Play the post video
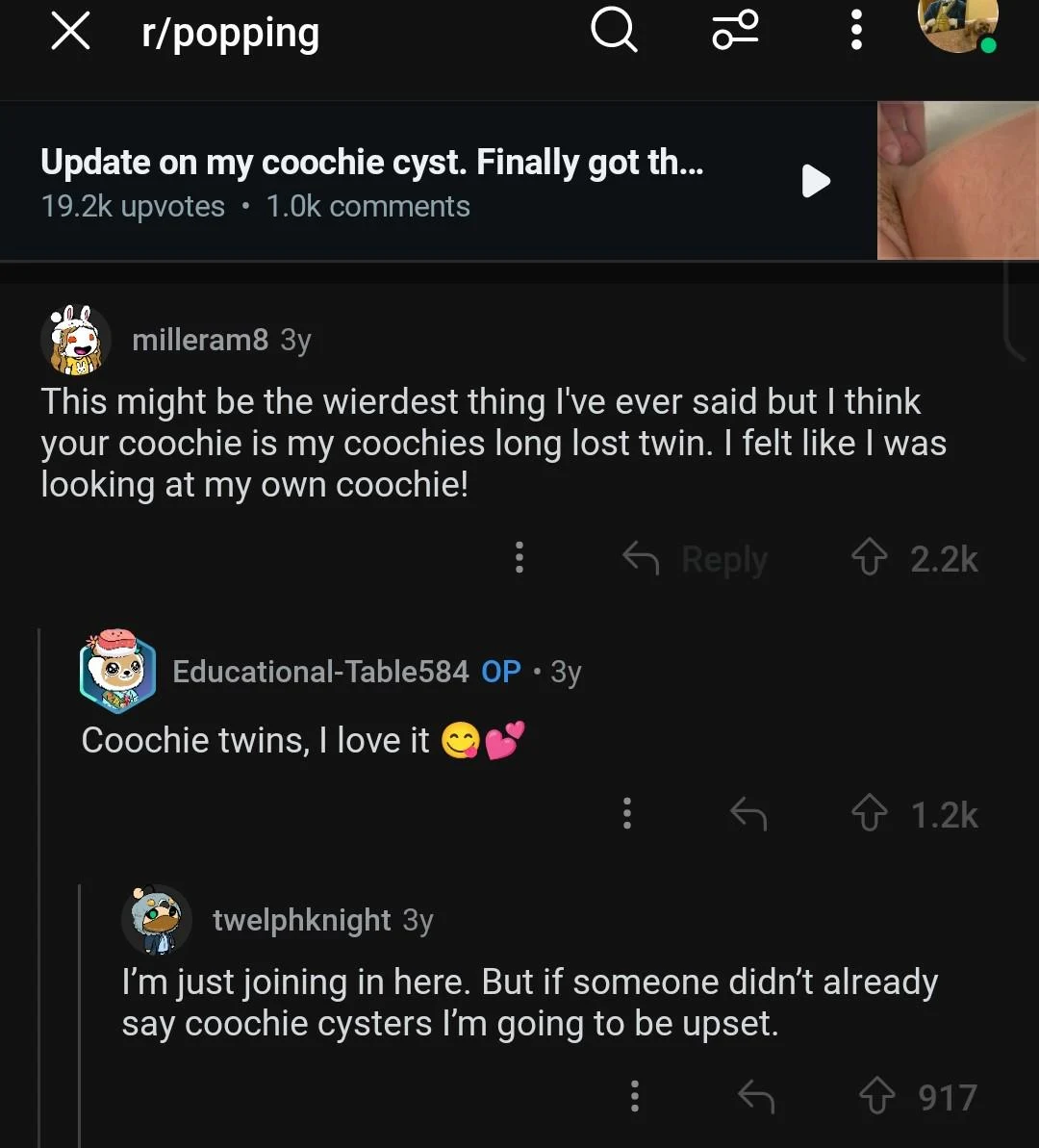This screenshot has width=1039, height=1148. pos(816,180)
